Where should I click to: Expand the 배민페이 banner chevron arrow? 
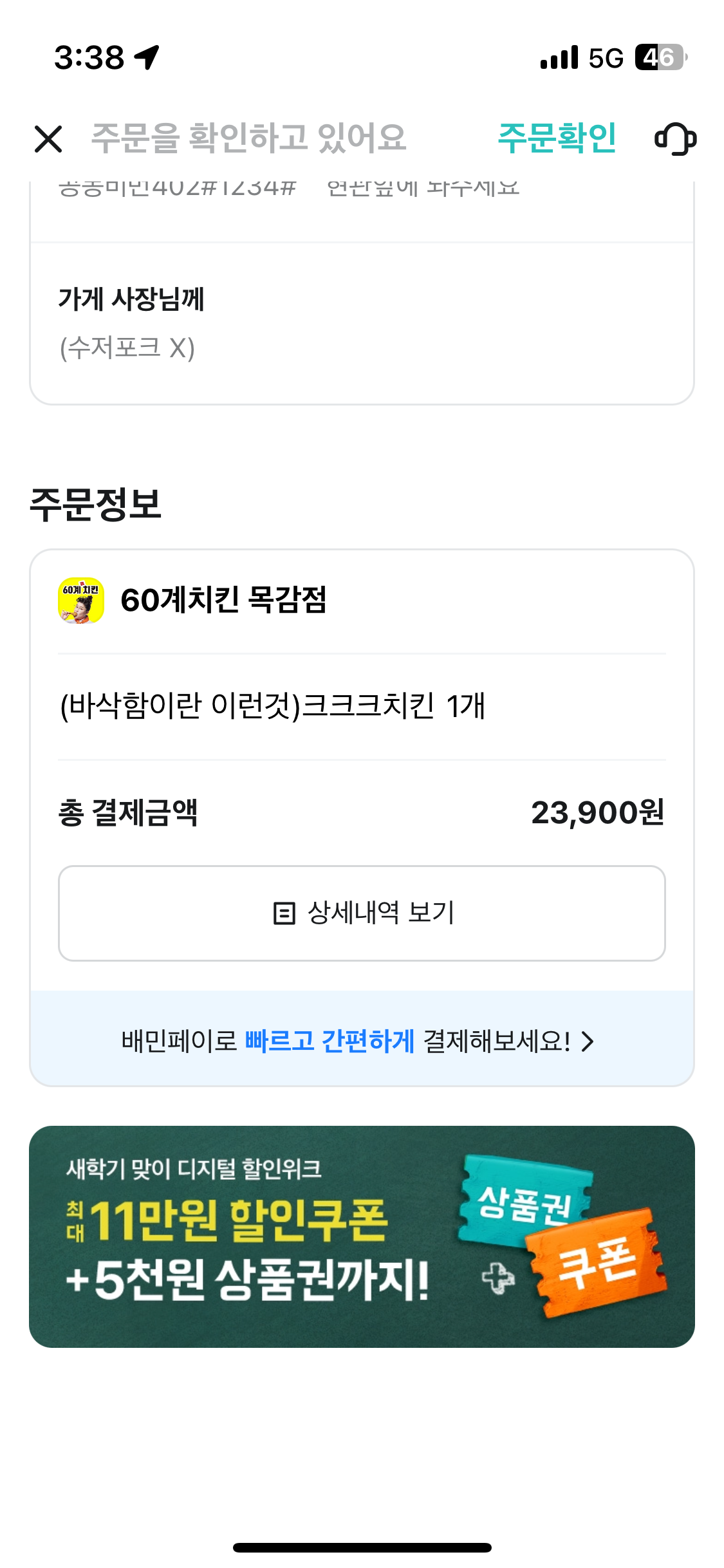(x=587, y=1041)
